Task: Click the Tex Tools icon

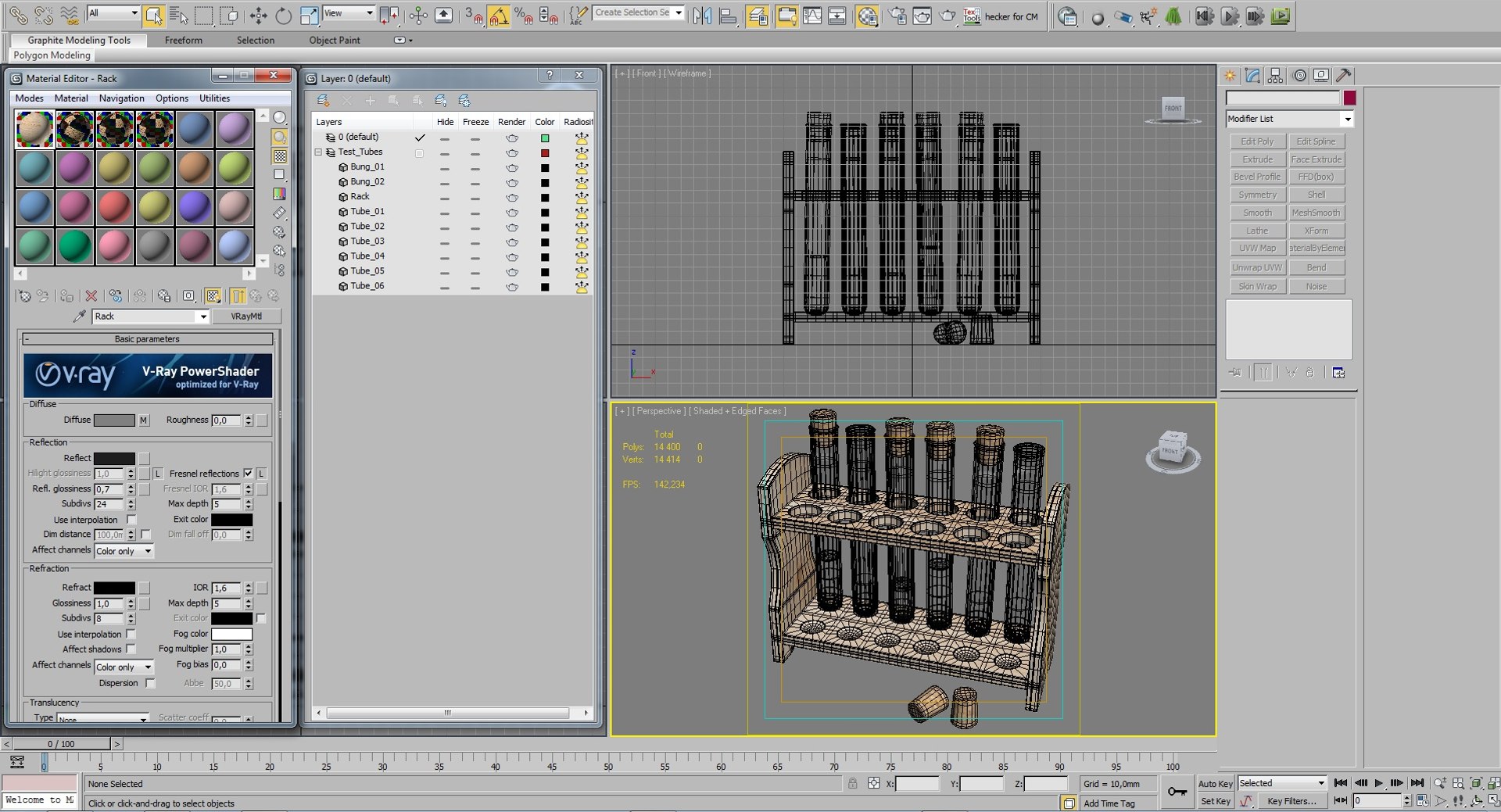Action: tap(972, 15)
